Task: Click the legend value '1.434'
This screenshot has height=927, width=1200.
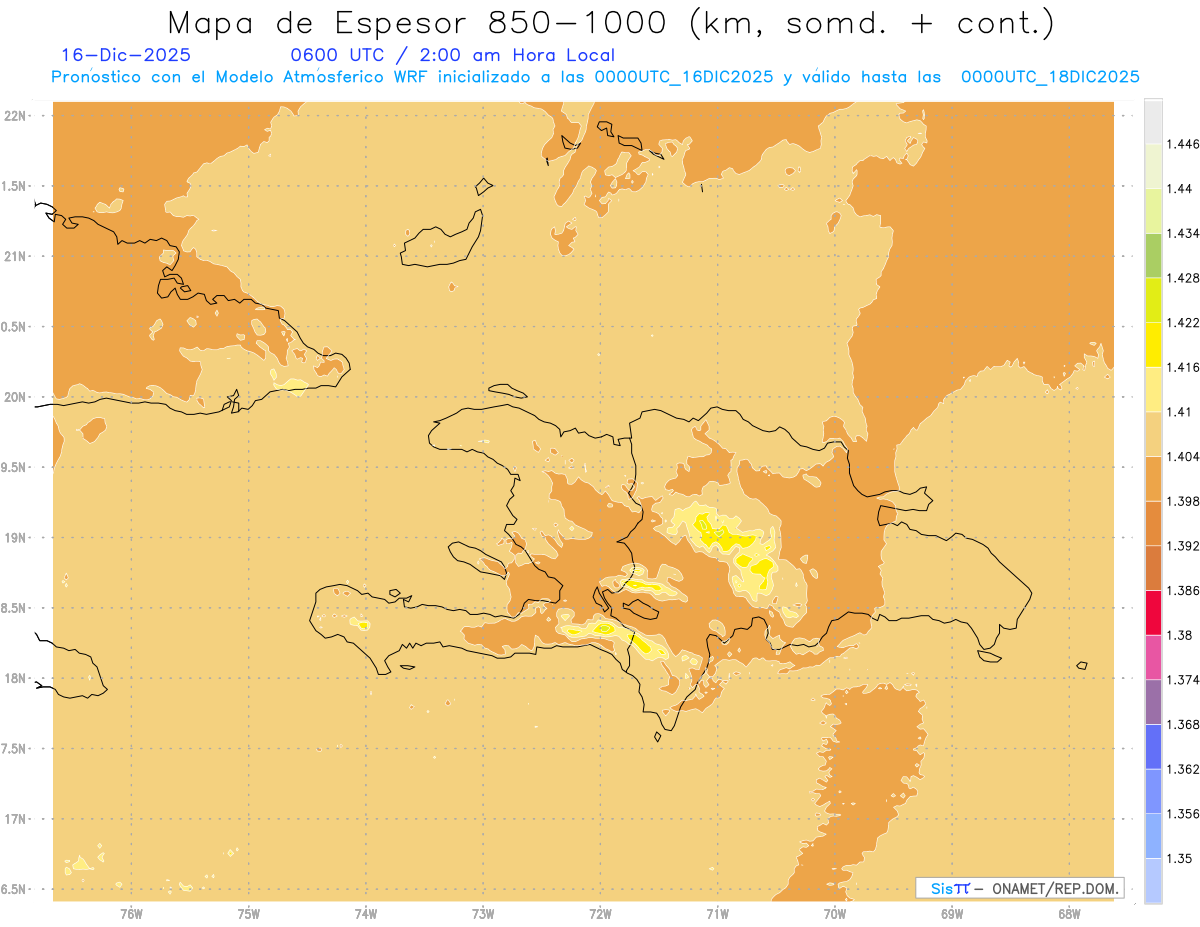Action: click(x=1185, y=233)
